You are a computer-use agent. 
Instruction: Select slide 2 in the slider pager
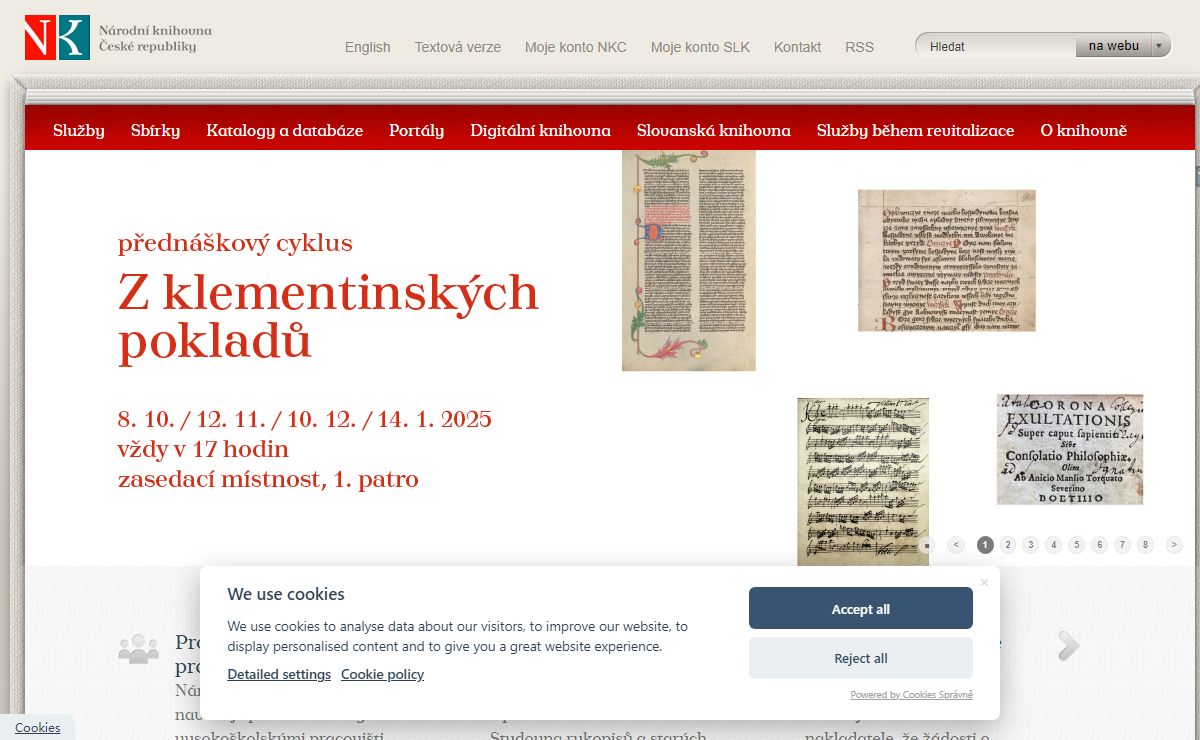1008,545
